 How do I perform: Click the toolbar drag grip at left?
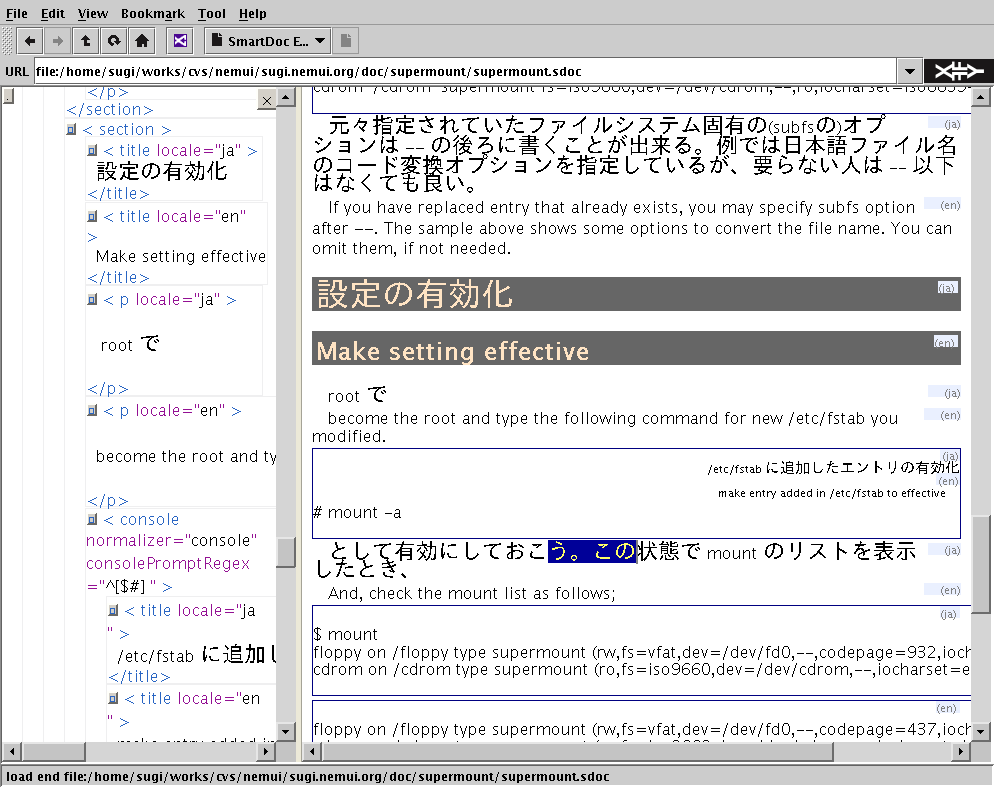pyautogui.click(x=7, y=41)
